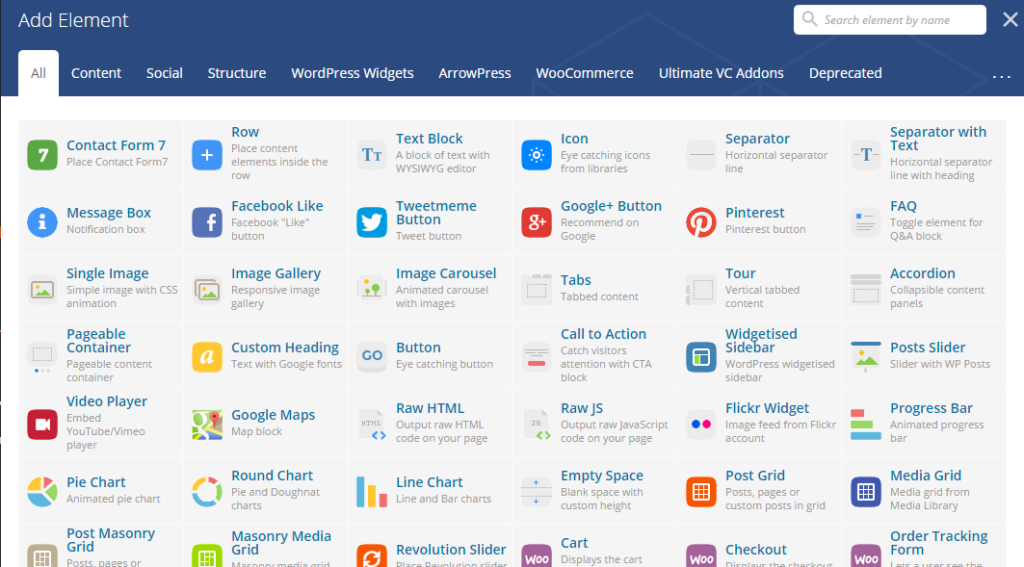This screenshot has height=567, width=1024.
Task: Click the magnifier search icon
Action: [809, 19]
